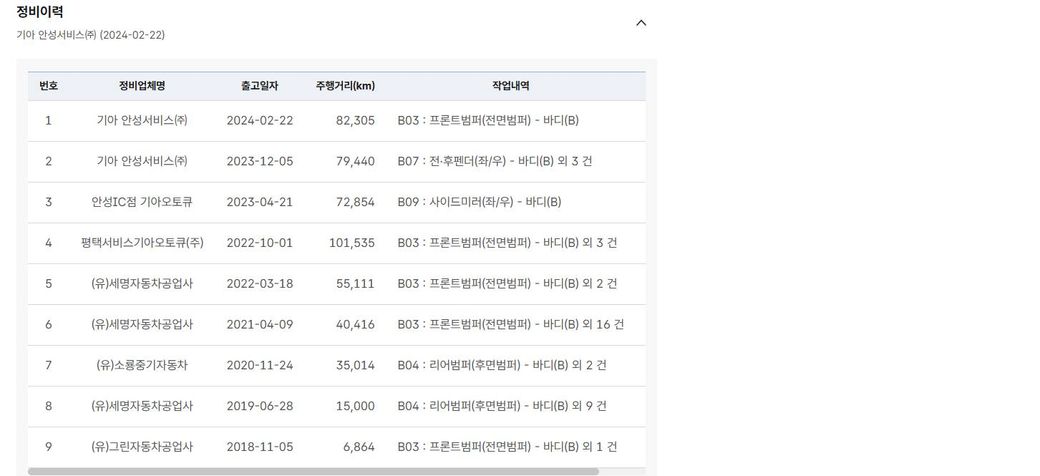
Task: Open work detail ending in 외 16 건
Action: click(x=510, y=325)
